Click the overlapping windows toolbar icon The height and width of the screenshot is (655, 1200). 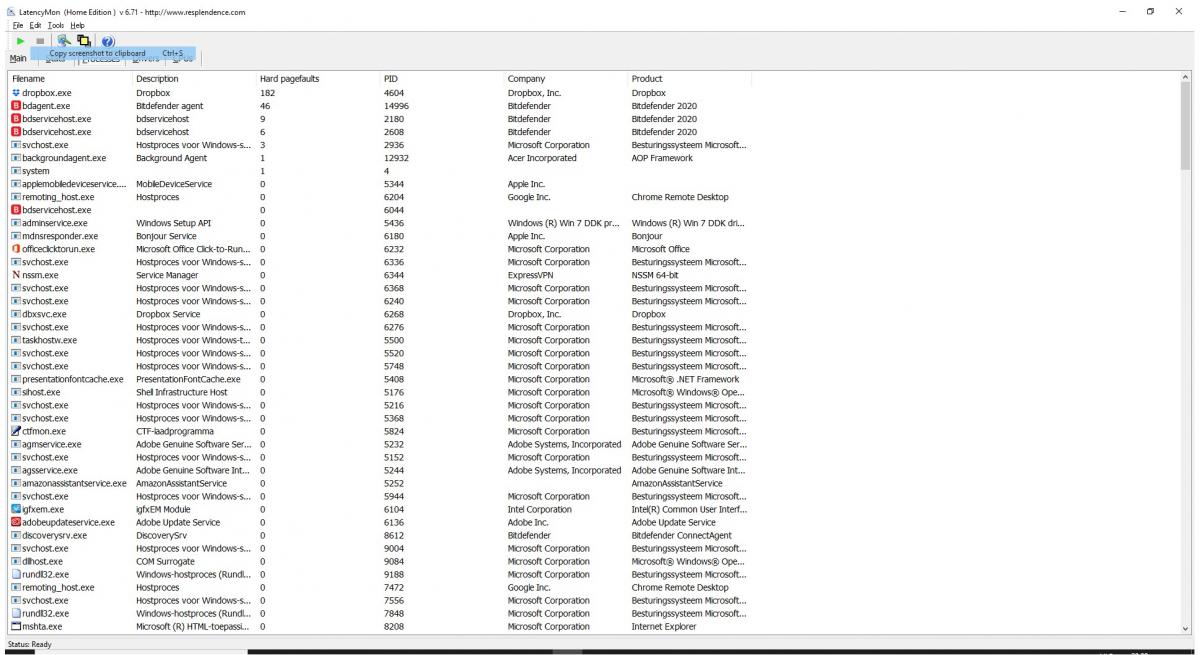[85, 40]
